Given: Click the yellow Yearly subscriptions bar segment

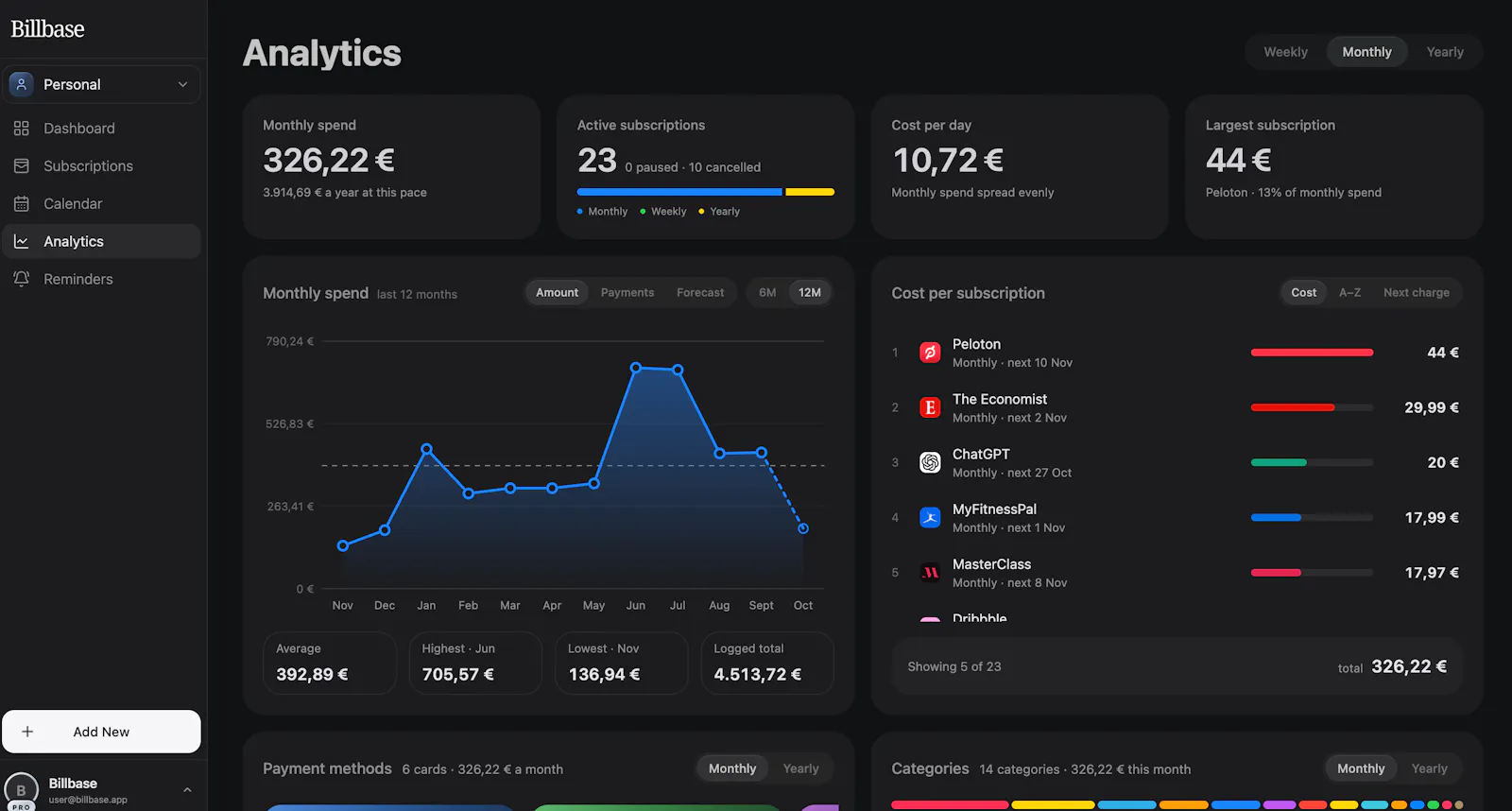Looking at the screenshot, I should (810, 192).
